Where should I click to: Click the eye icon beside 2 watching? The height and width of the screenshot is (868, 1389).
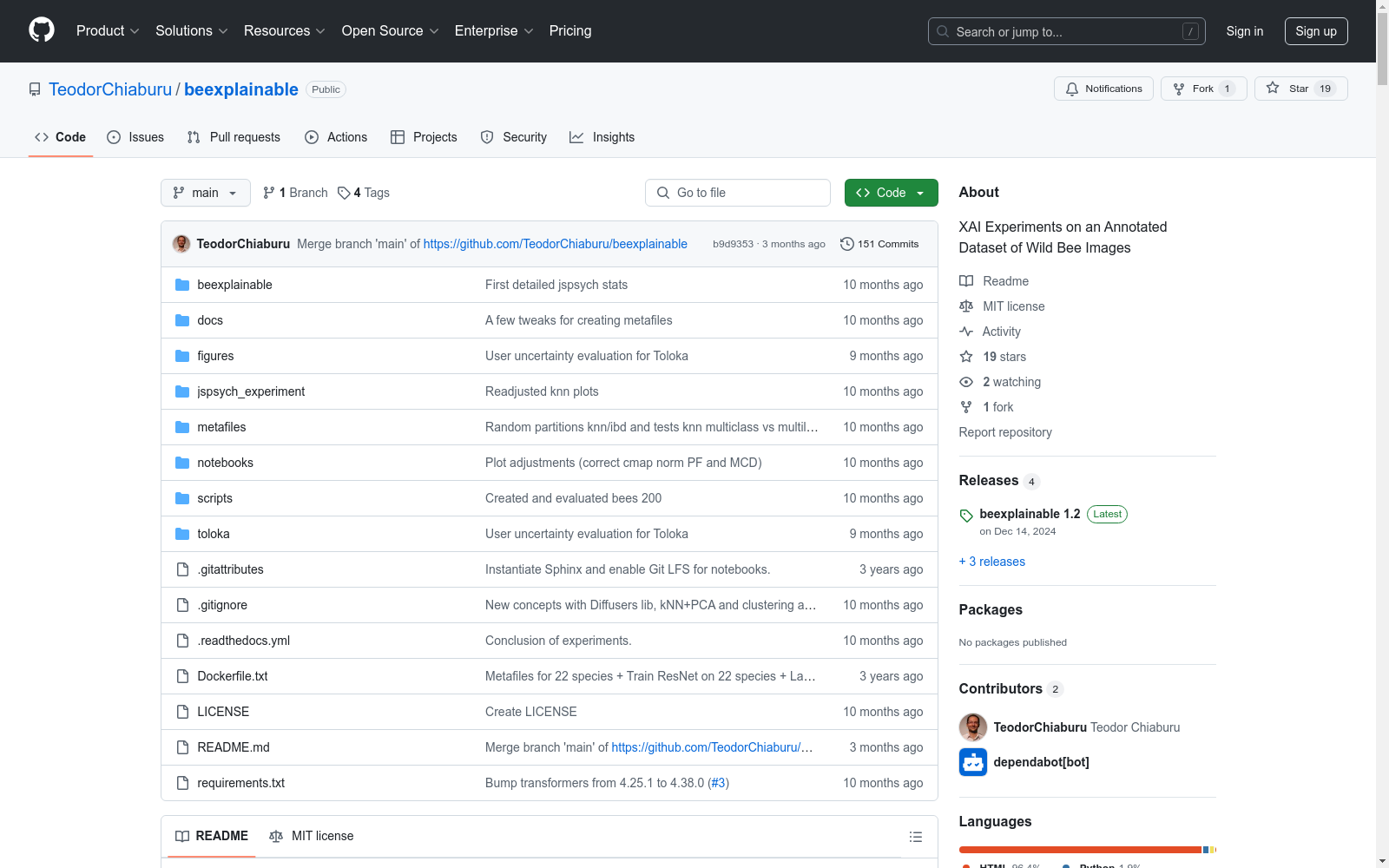[x=966, y=382]
